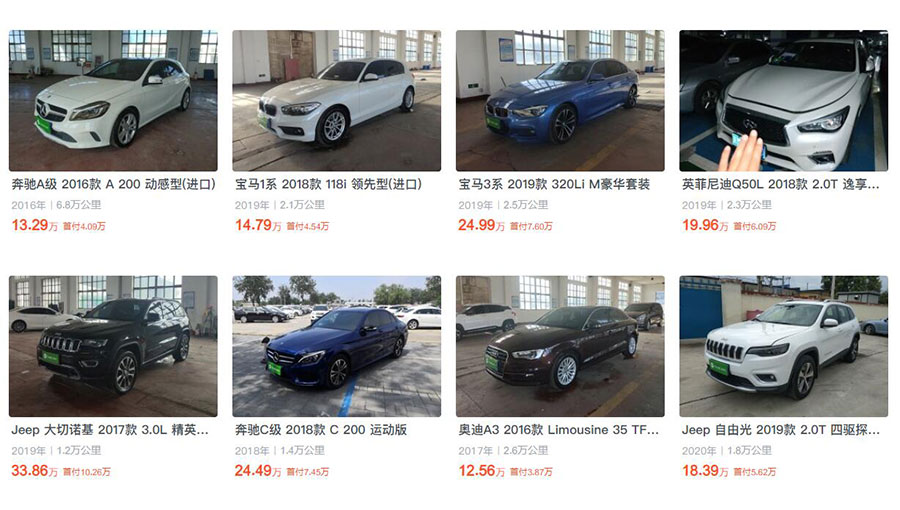Open the white Mercedes A-Class photo
Image resolution: width=900 pixels, height=510 pixels.
pyautogui.click(x=113, y=100)
